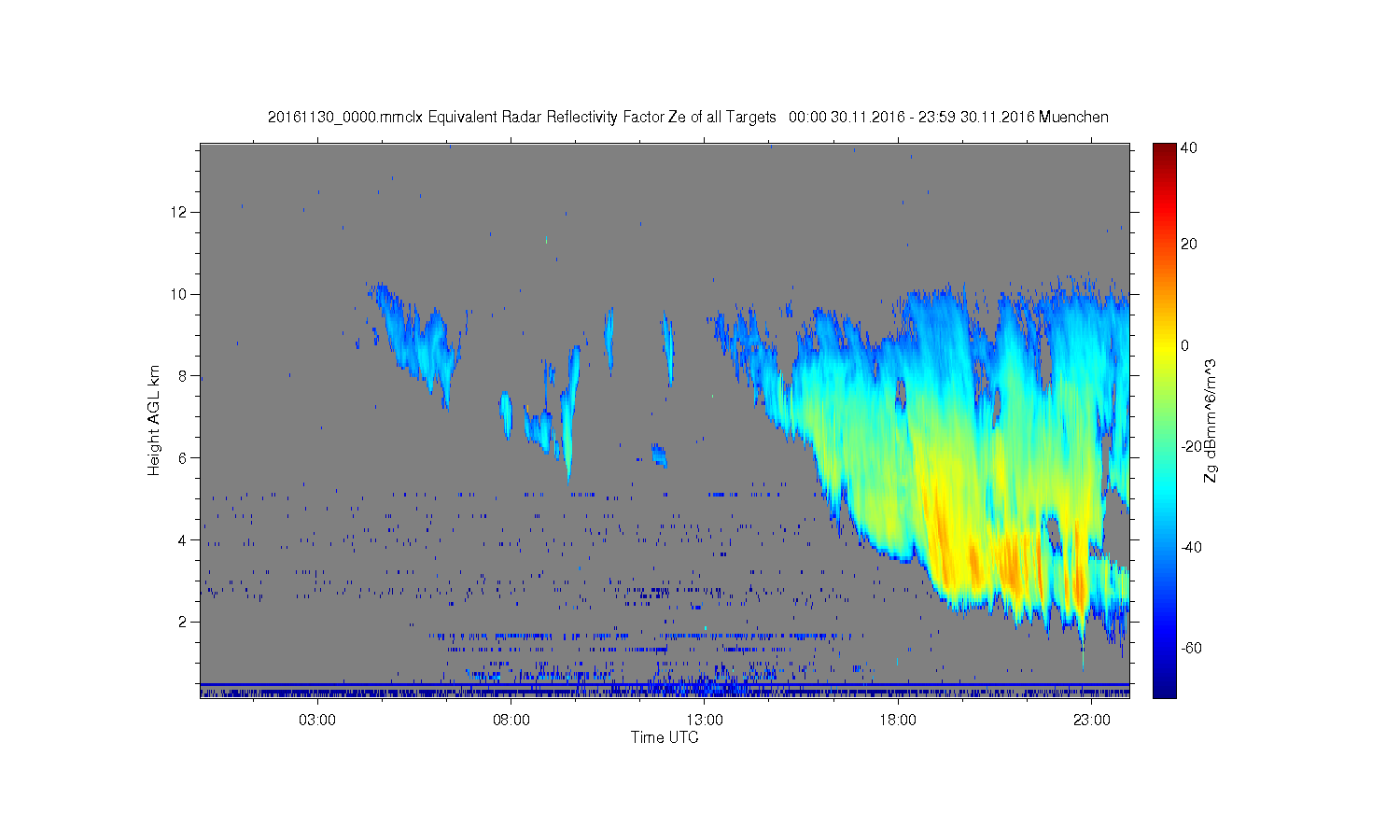Click the dark red top of the colorbar

[x=1164, y=151]
